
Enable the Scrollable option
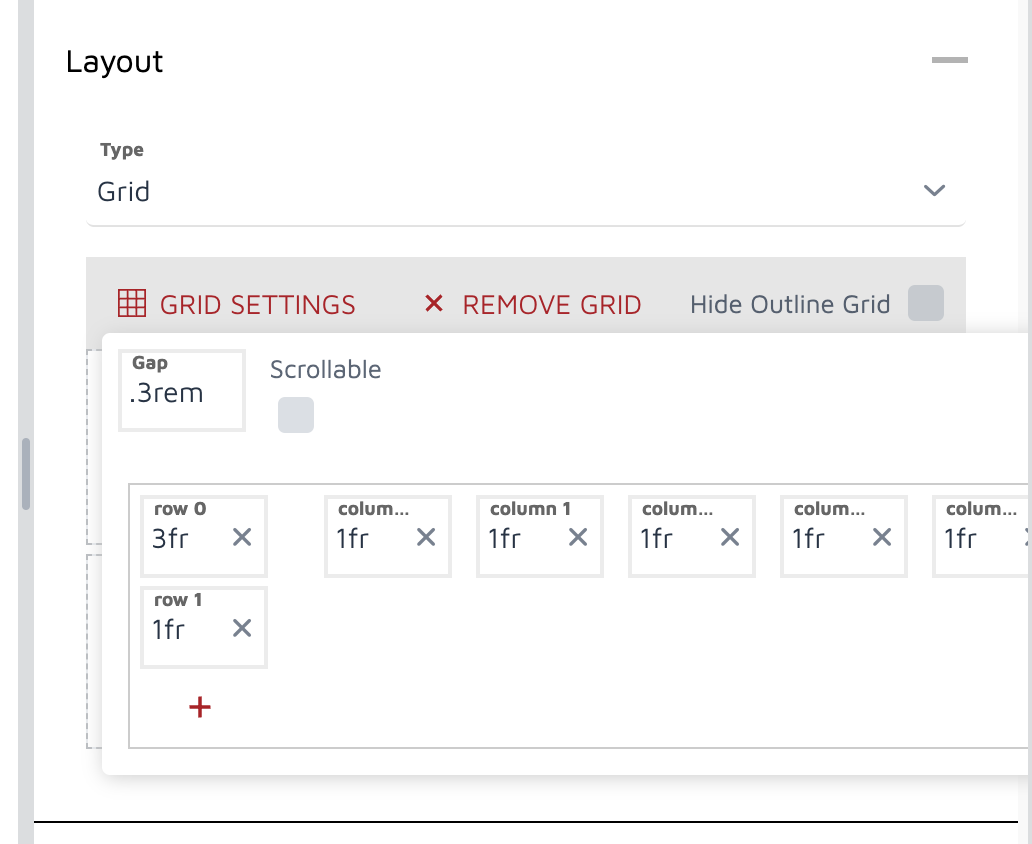[x=295, y=414]
